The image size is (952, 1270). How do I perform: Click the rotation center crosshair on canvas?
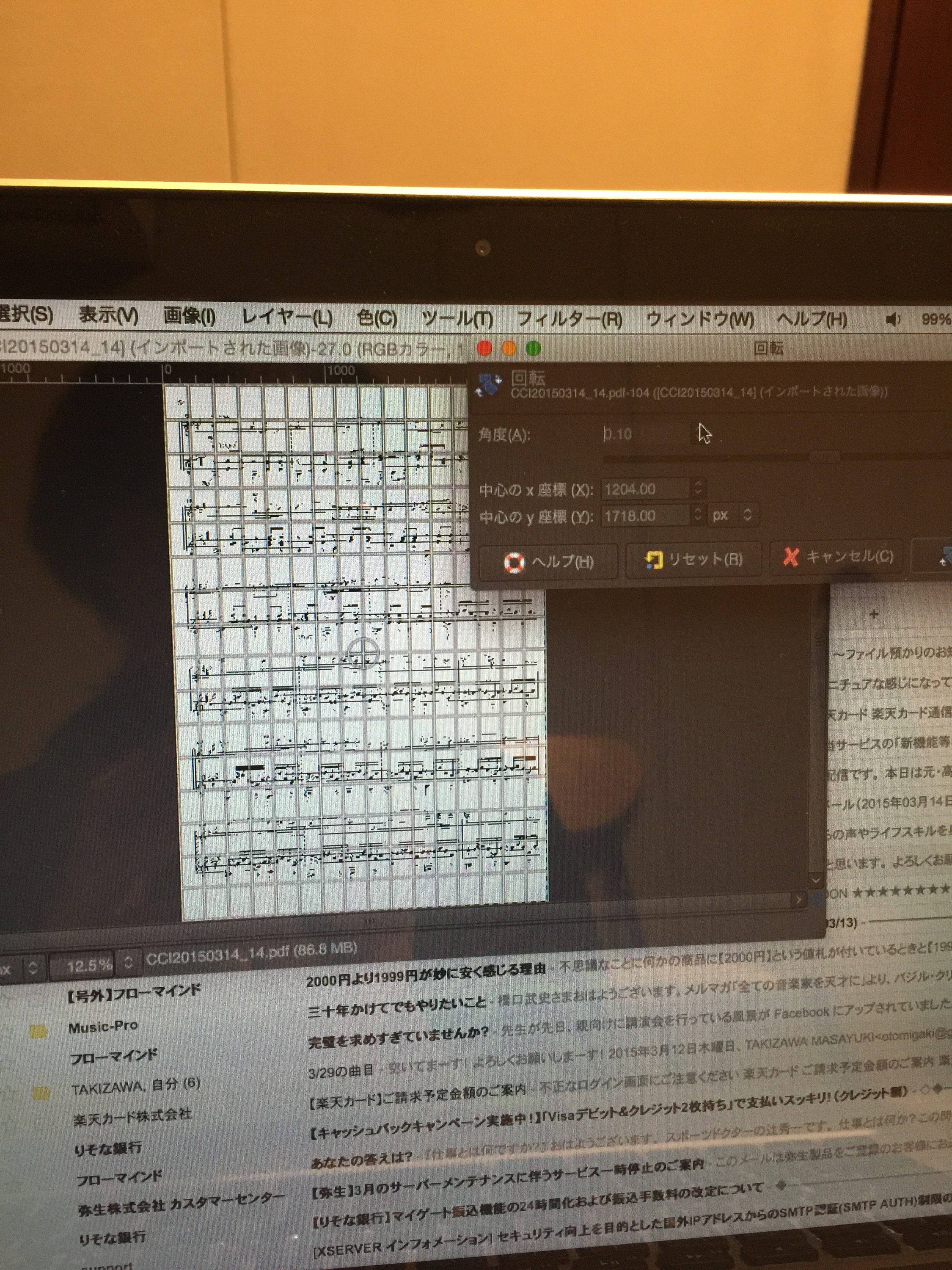(x=363, y=653)
